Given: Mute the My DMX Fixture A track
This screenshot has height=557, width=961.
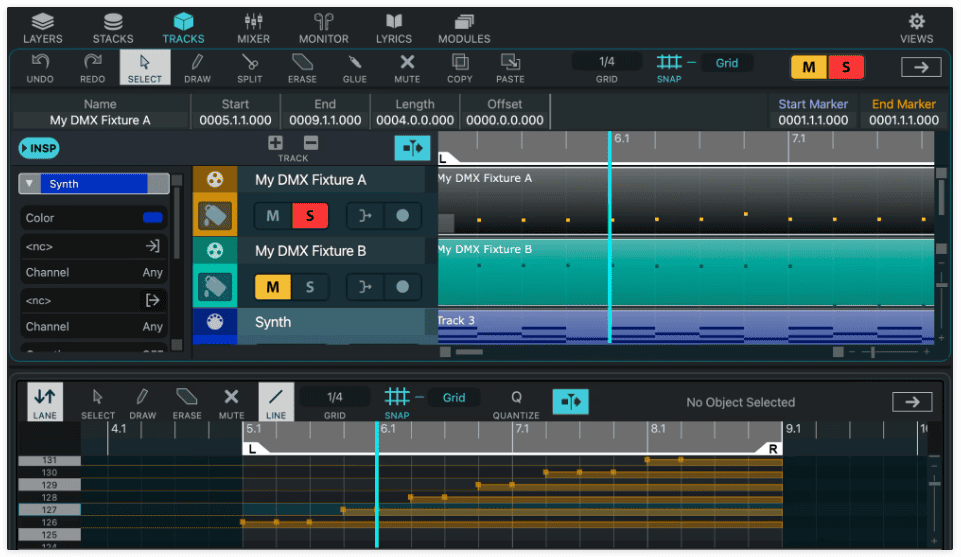Looking at the screenshot, I should [273, 216].
